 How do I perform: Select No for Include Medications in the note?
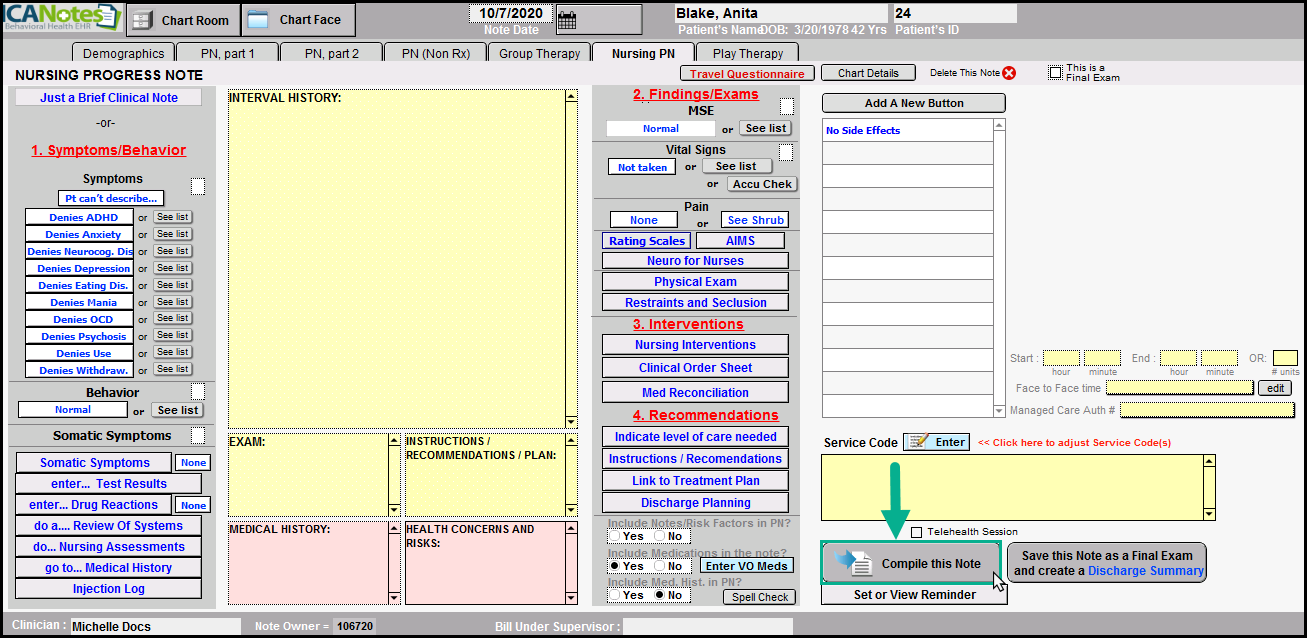658,566
